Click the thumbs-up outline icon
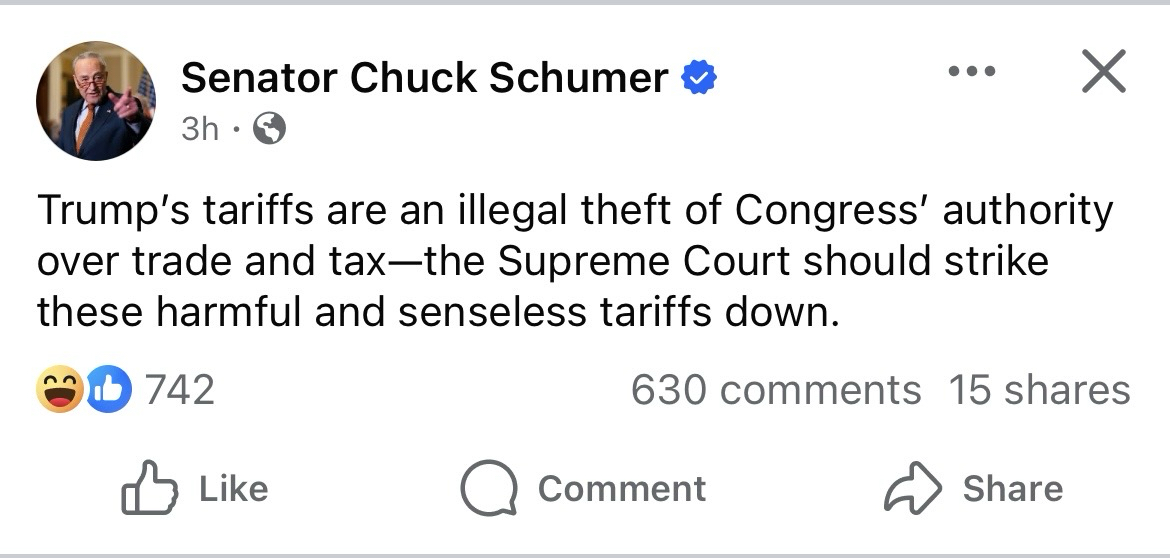1170x558 pixels. 149,488
